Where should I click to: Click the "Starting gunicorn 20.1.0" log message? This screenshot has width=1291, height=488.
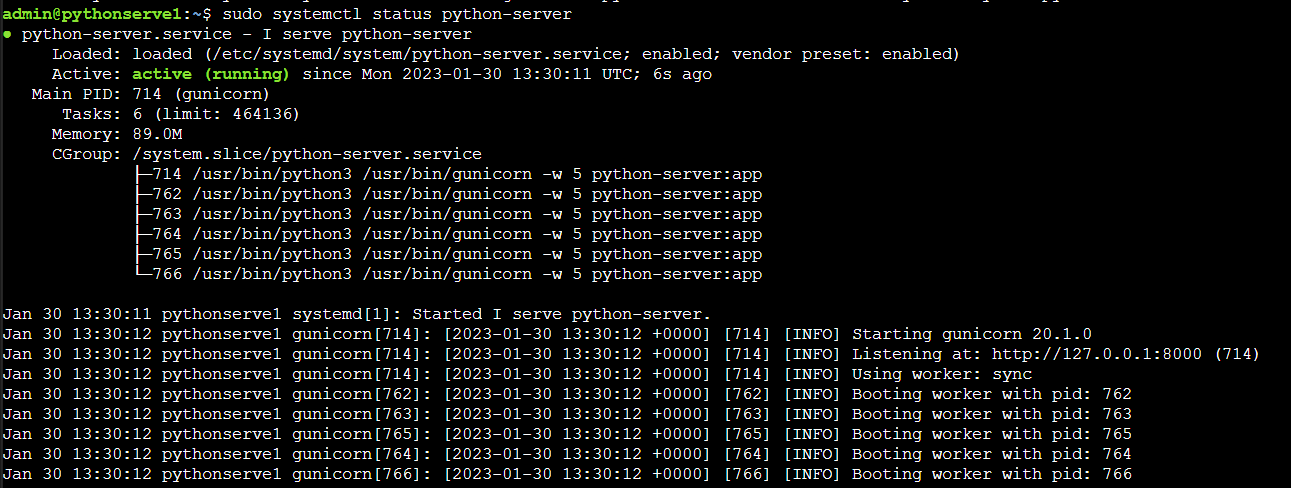[972, 334]
